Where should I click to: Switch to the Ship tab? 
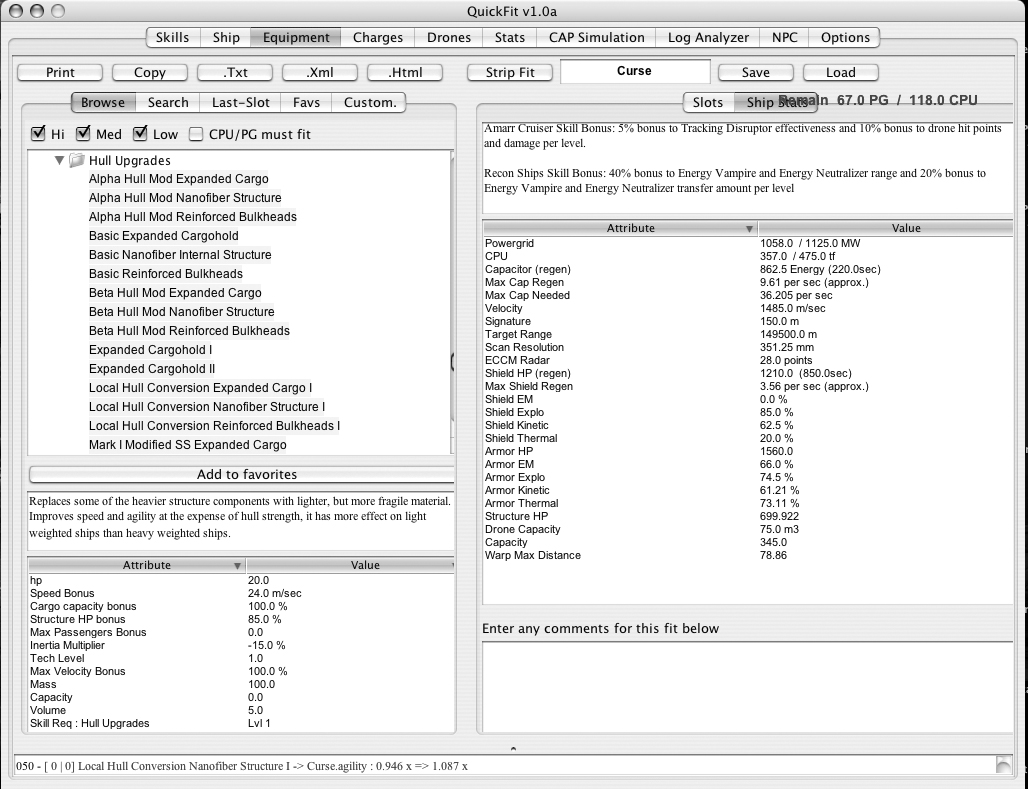pyautogui.click(x=226, y=37)
